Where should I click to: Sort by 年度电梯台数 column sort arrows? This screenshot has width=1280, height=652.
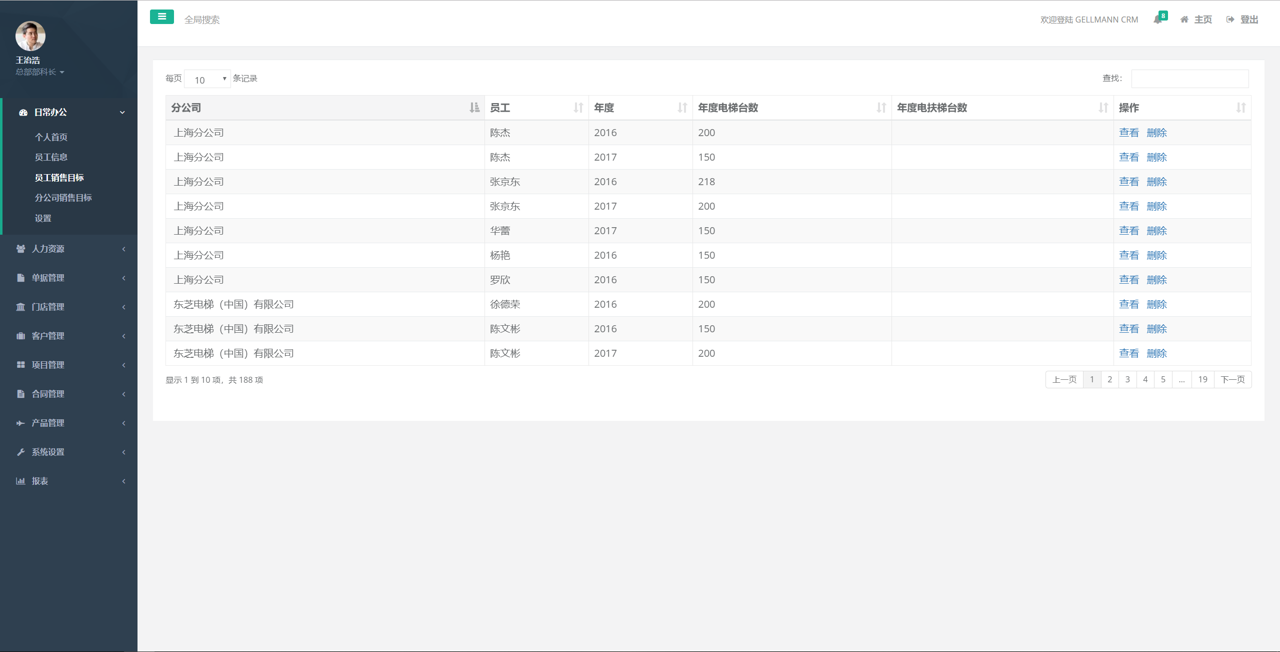click(x=881, y=108)
